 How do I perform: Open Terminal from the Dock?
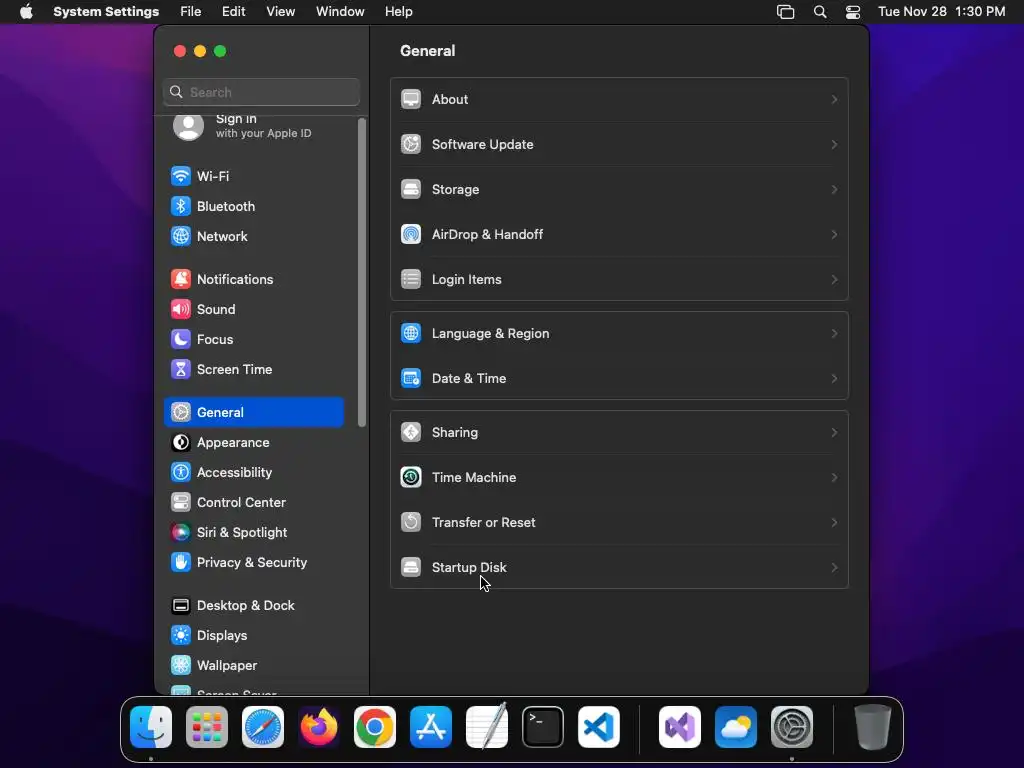(x=543, y=727)
